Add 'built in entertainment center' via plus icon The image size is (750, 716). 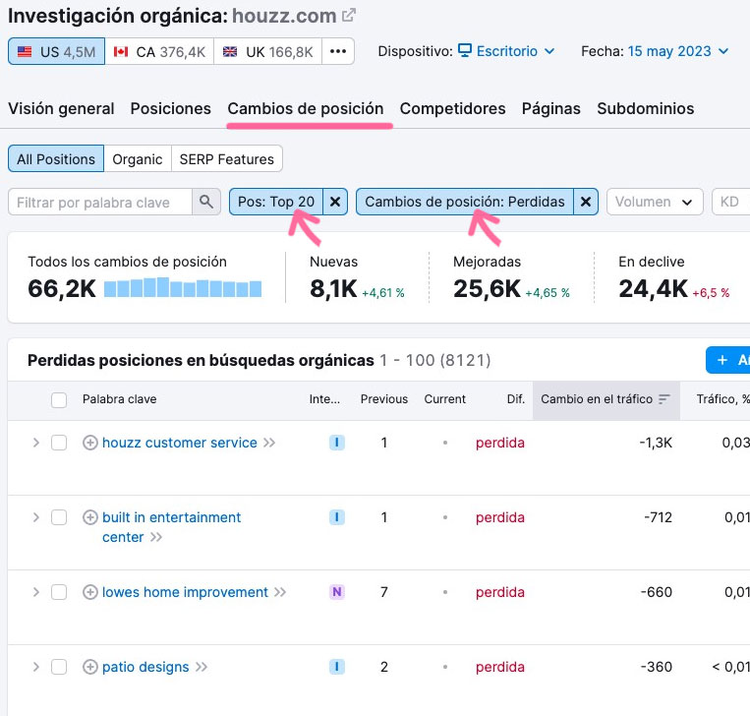click(90, 517)
